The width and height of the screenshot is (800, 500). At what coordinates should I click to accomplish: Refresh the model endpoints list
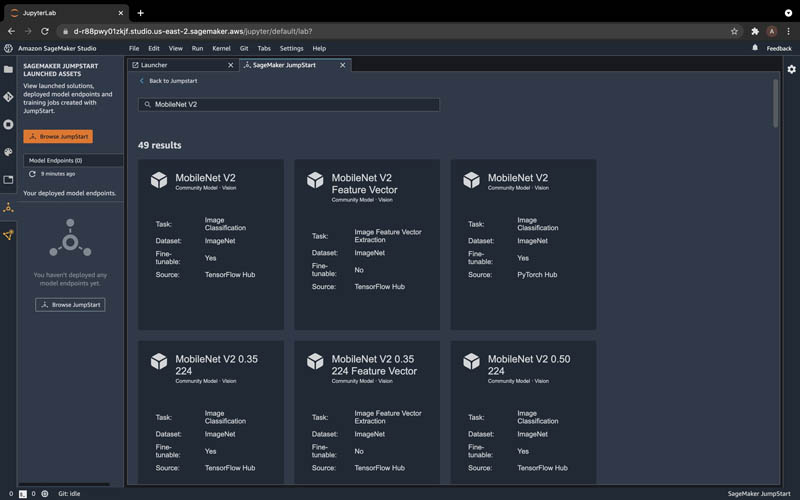[x=32, y=174]
